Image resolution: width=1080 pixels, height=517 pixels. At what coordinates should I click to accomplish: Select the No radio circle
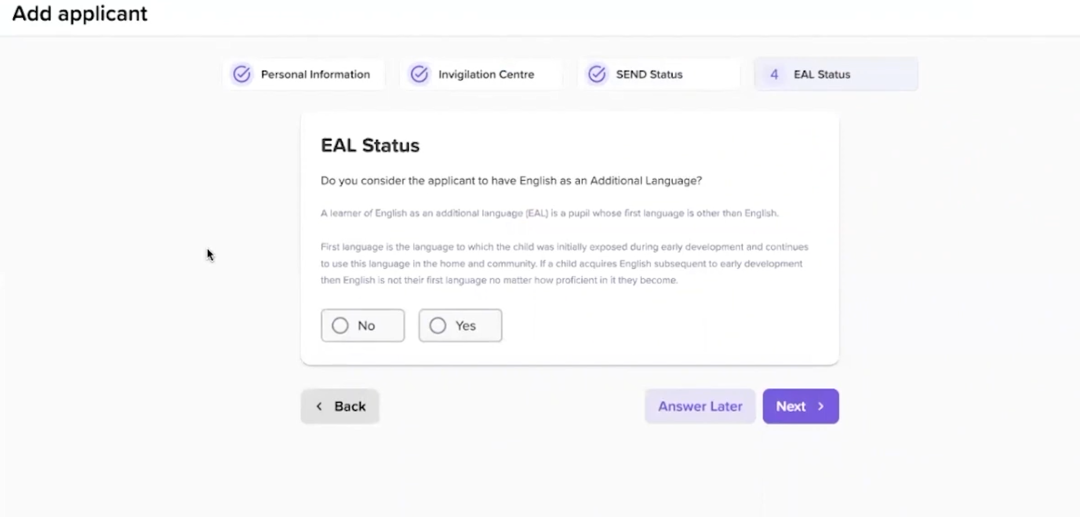pos(340,326)
